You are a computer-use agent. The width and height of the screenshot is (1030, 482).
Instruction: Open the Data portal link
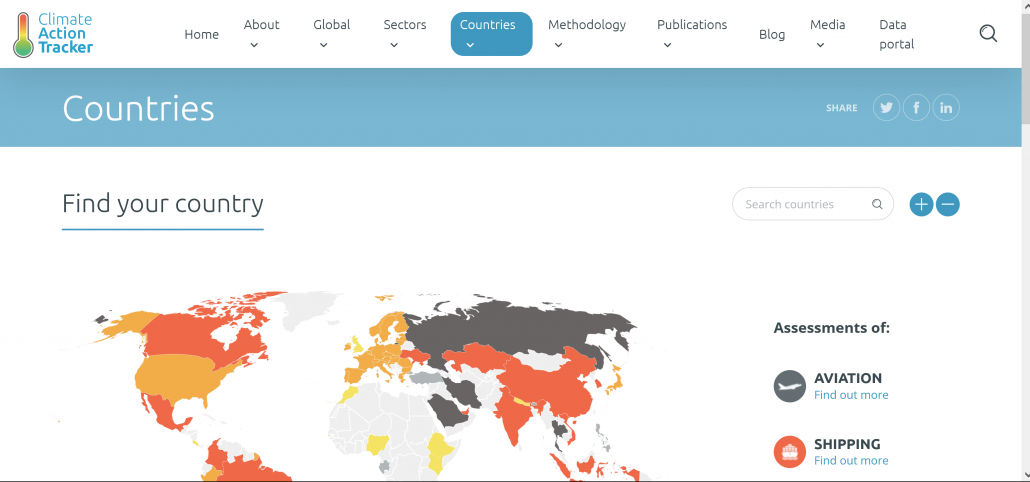(897, 34)
